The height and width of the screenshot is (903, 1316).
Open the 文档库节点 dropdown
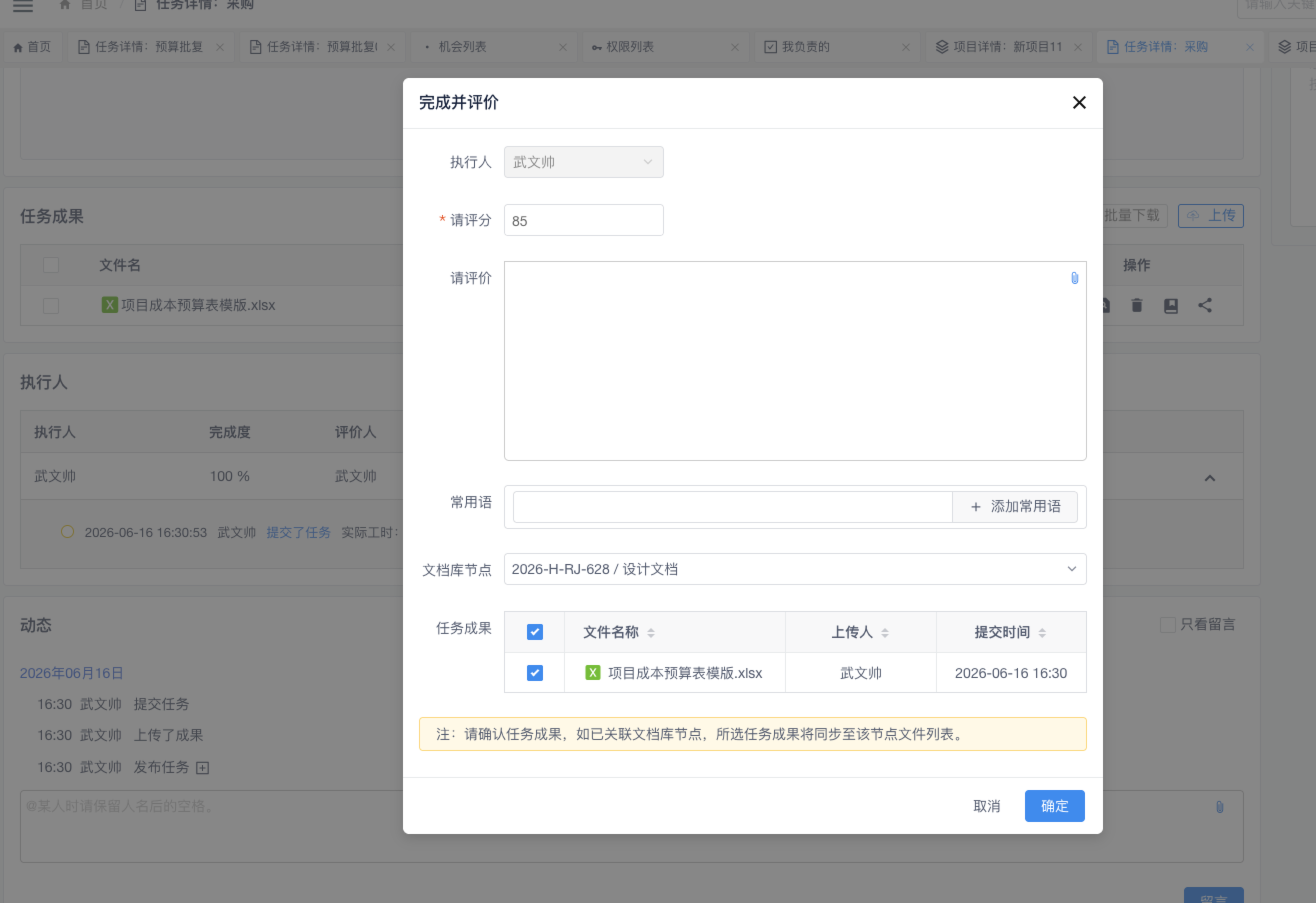pyautogui.click(x=795, y=569)
